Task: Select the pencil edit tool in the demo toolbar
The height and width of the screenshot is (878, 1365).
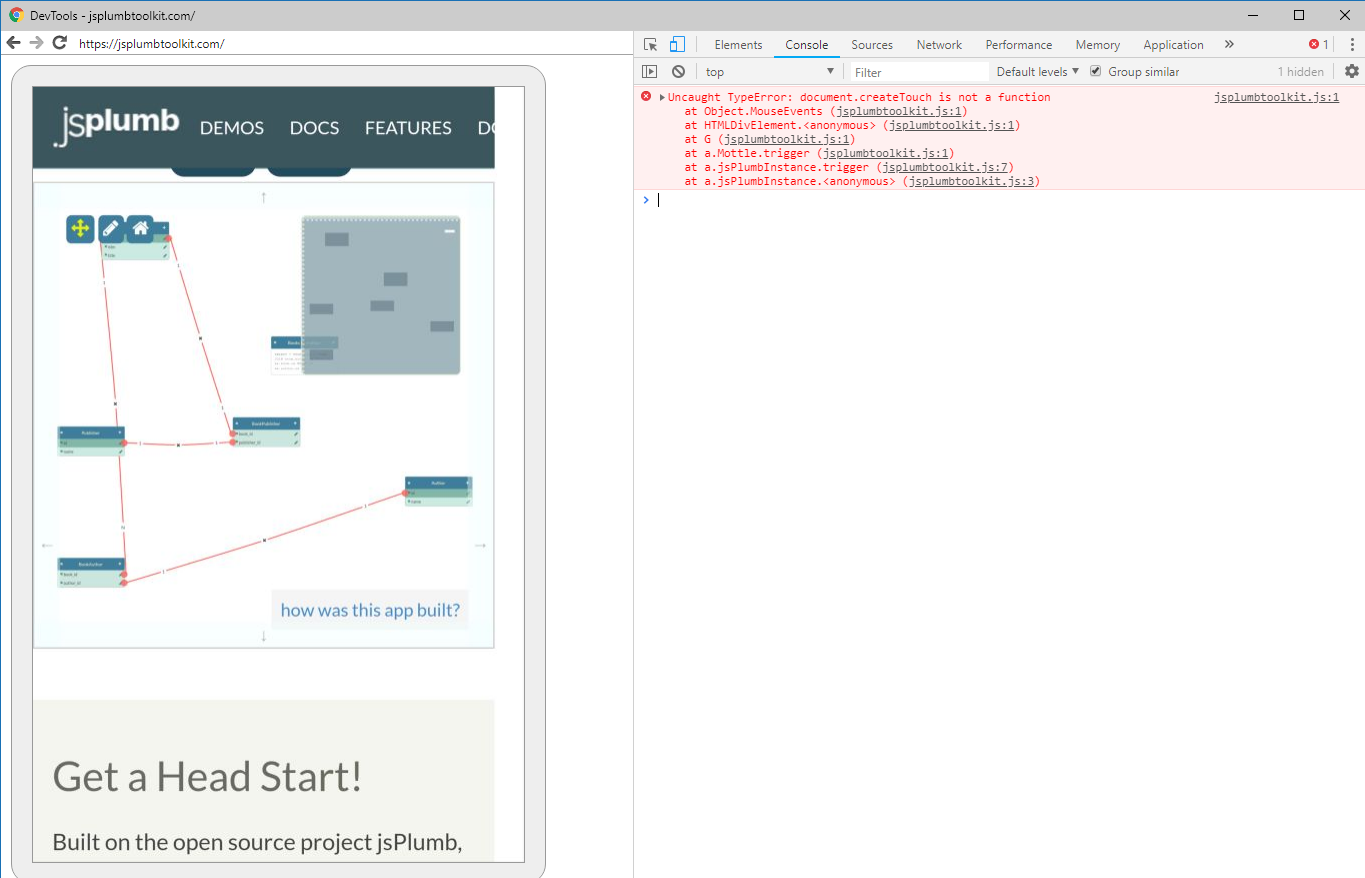Action: click(x=111, y=229)
